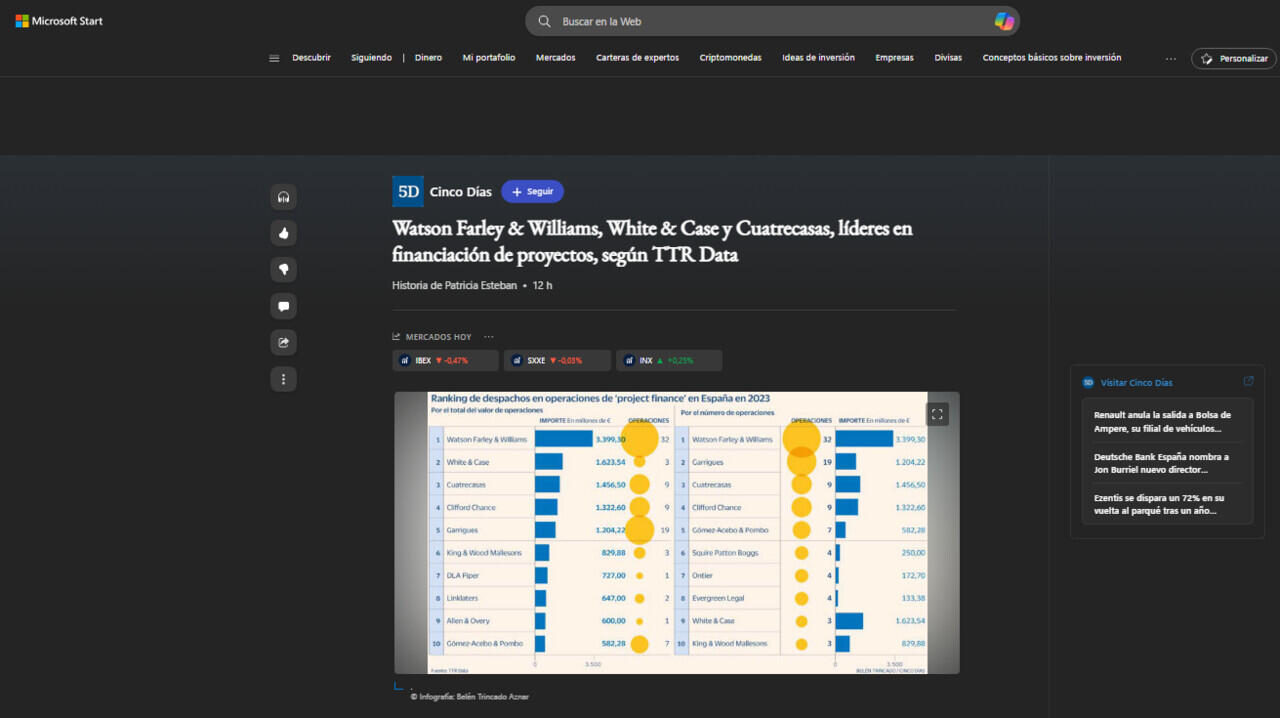Screen dimensions: 1280x718
Task: Open the project finance ranking infographic
Action: pyautogui.click(x=676, y=532)
